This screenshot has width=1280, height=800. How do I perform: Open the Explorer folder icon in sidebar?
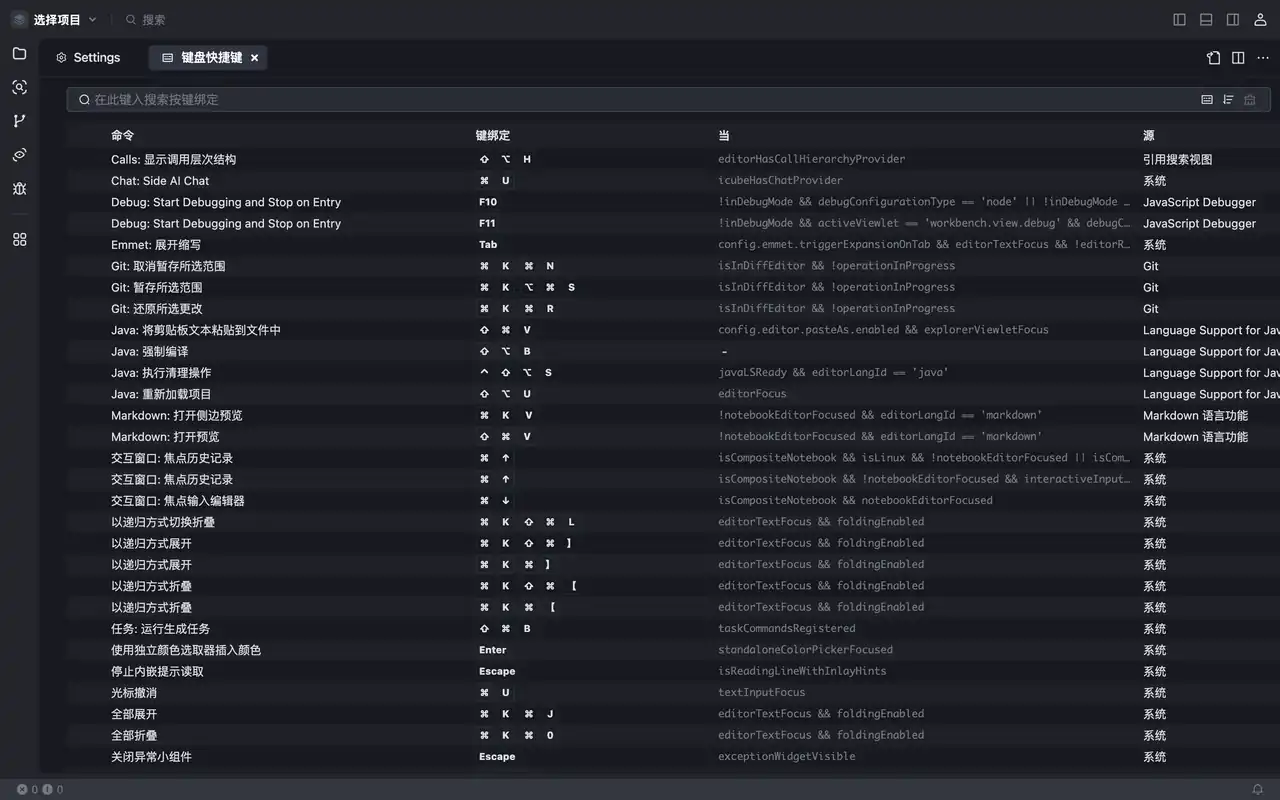[19, 53]
